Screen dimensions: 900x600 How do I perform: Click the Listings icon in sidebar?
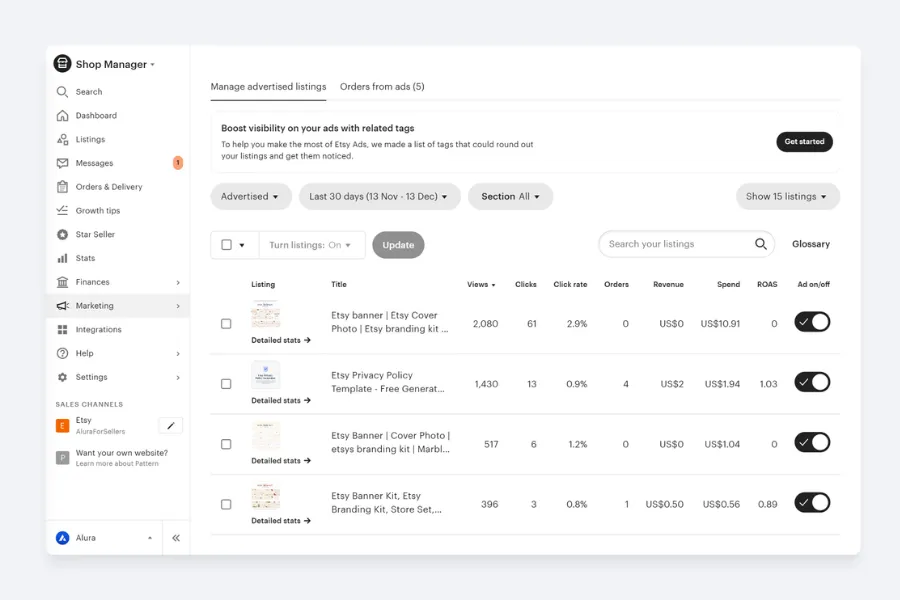coord(62,140)
